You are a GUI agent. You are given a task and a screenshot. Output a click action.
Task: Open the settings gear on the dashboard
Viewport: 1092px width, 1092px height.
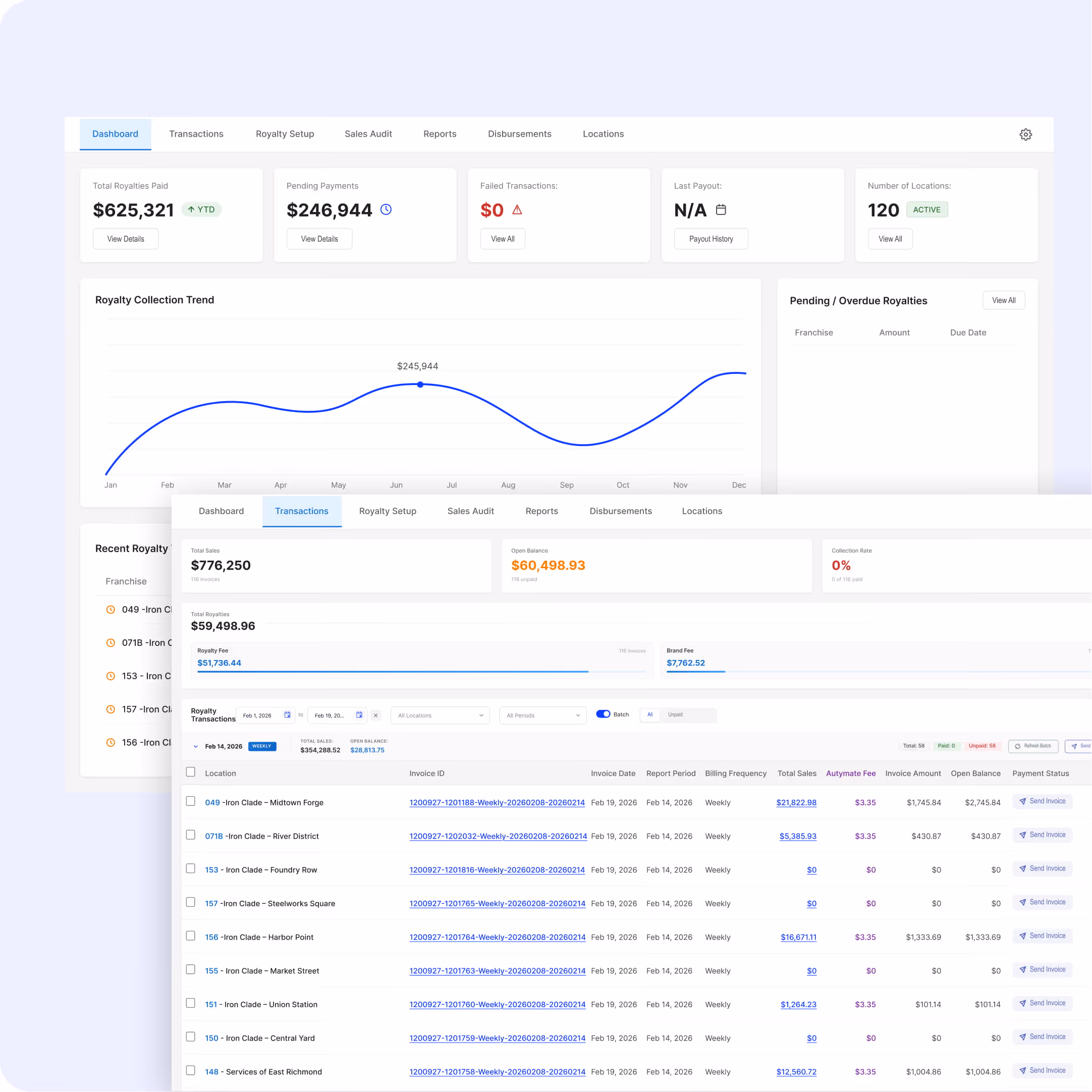coord(1026,134)
